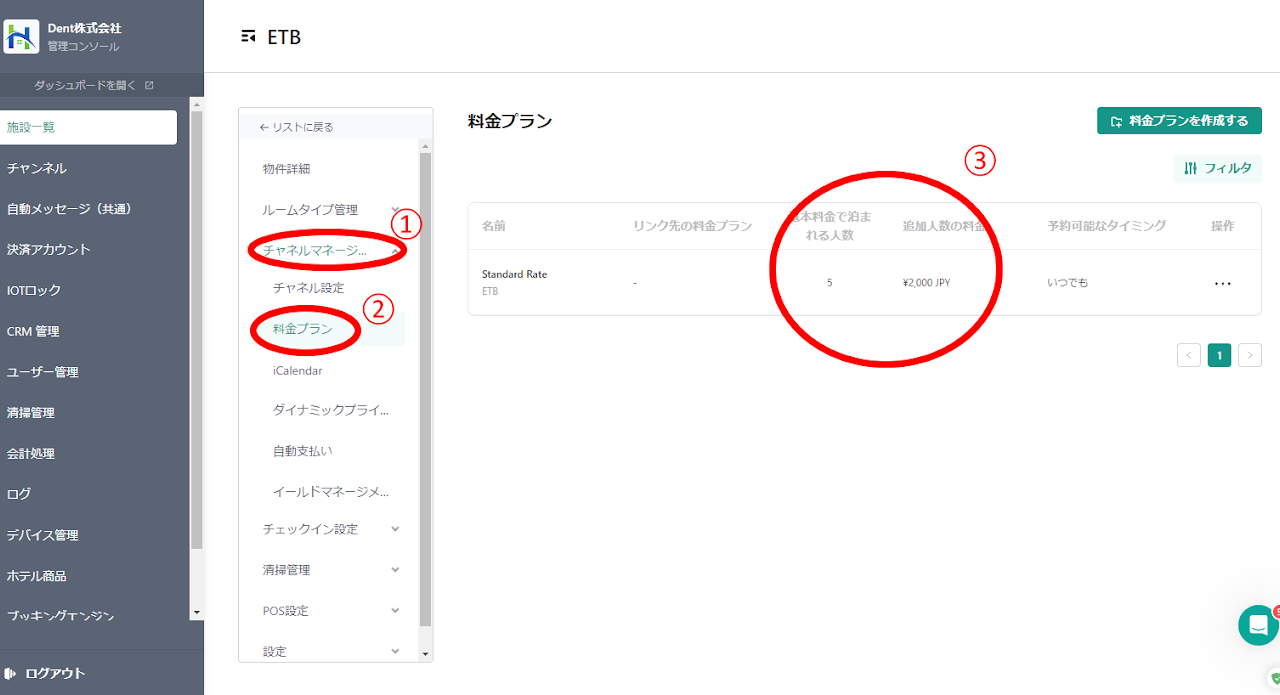Screen dimensions: 1280x695
Task: Open the chat support bubble icon
Action: point(1257,625)
